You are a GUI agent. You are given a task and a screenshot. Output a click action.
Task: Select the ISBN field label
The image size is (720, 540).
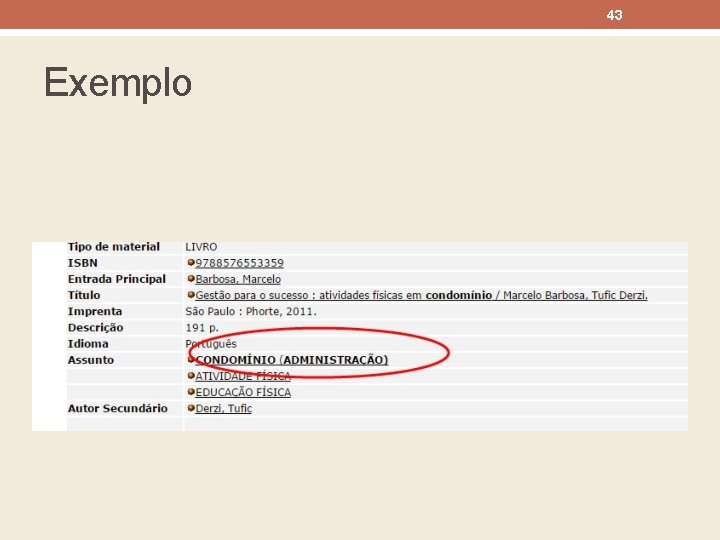coord(83,263)
